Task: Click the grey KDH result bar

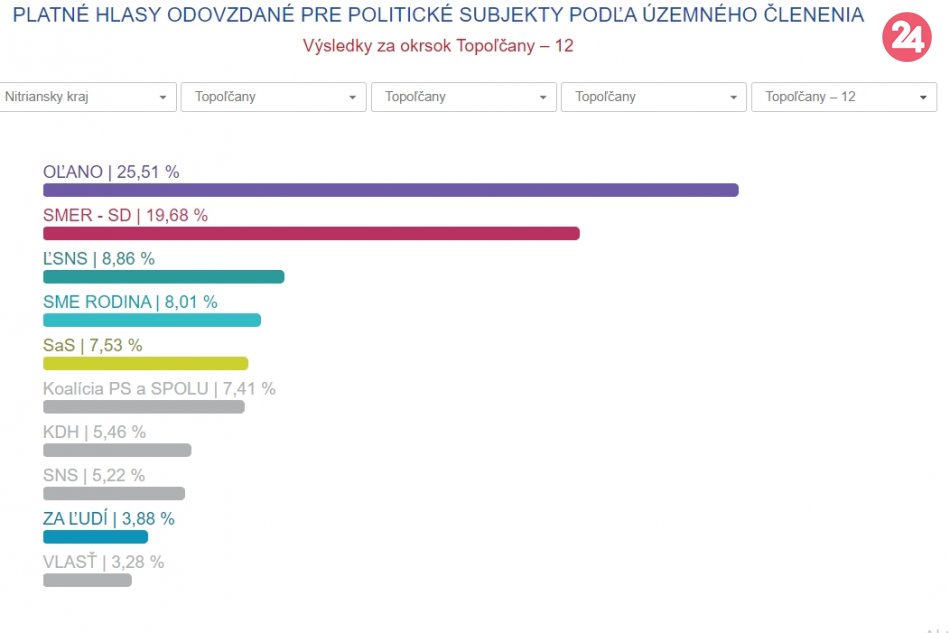Action: pyautogui.click(x=117, y=450)
